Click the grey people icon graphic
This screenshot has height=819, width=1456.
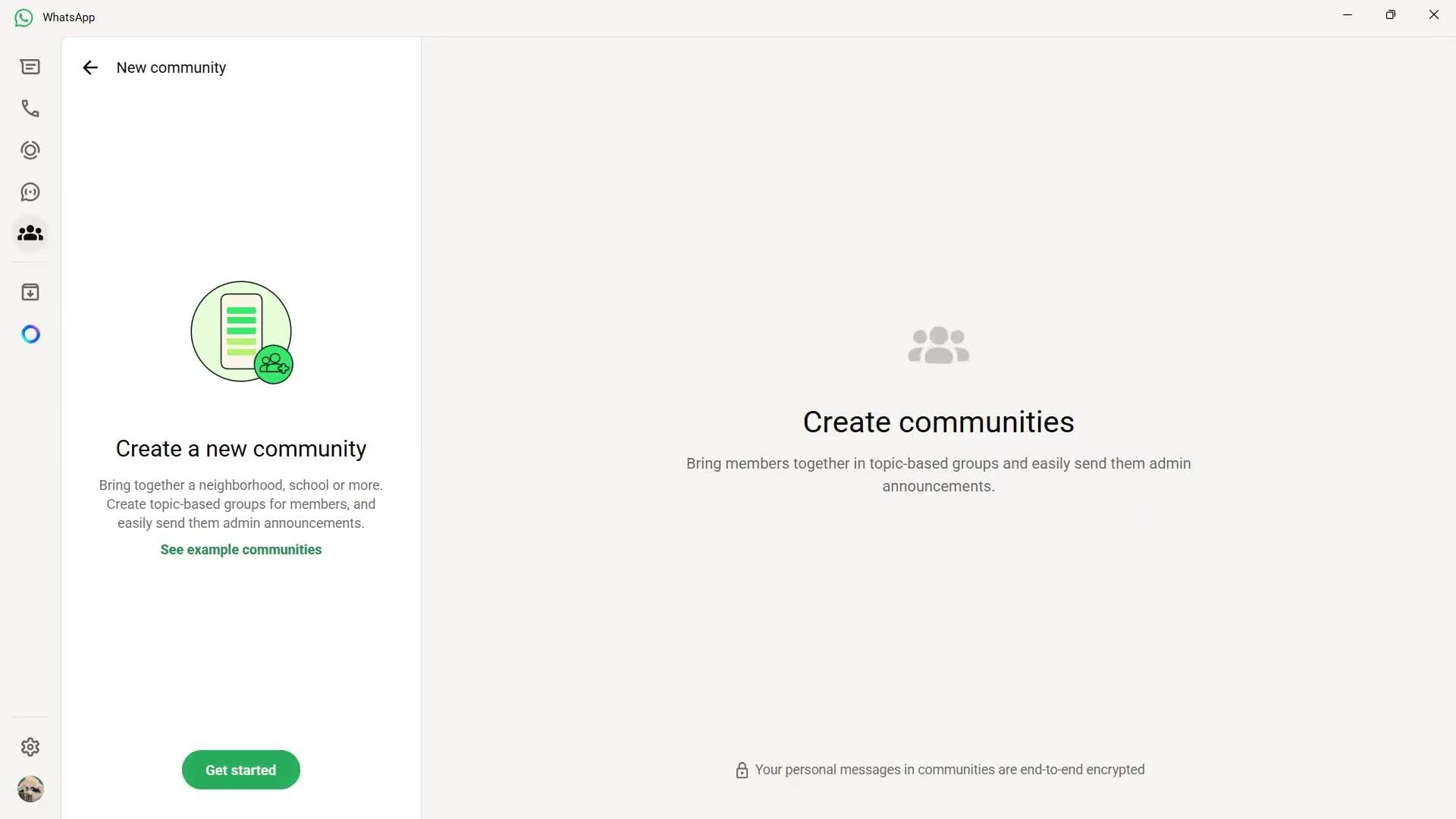[x=938, y=345]
